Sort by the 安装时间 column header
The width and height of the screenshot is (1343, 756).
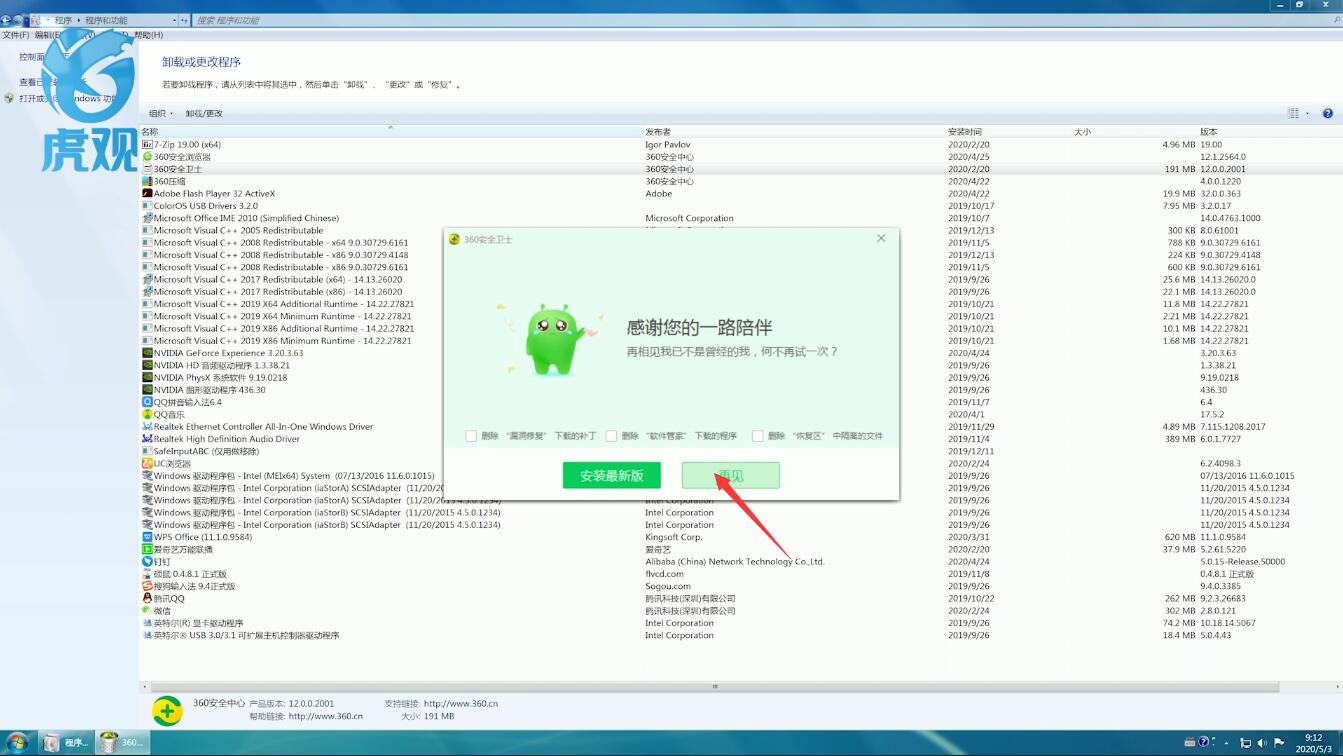(1008, 131)
